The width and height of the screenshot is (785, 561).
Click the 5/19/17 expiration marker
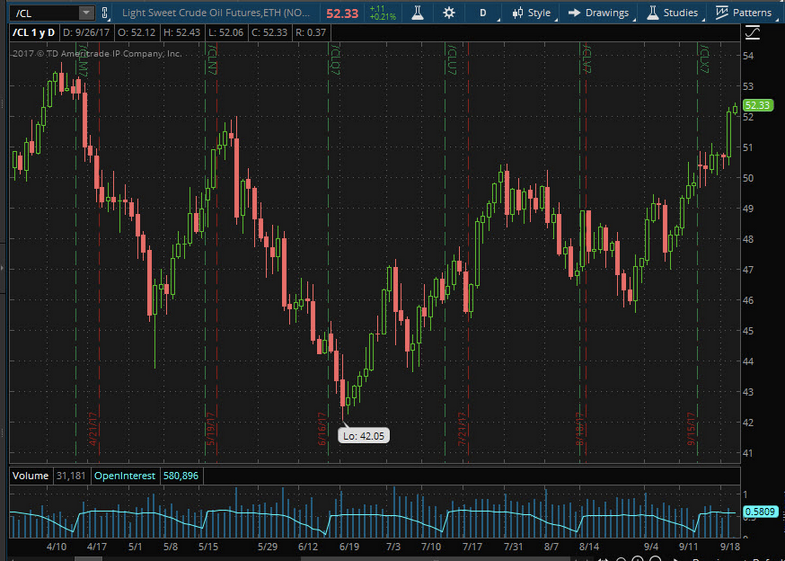(x=210, y=429)
